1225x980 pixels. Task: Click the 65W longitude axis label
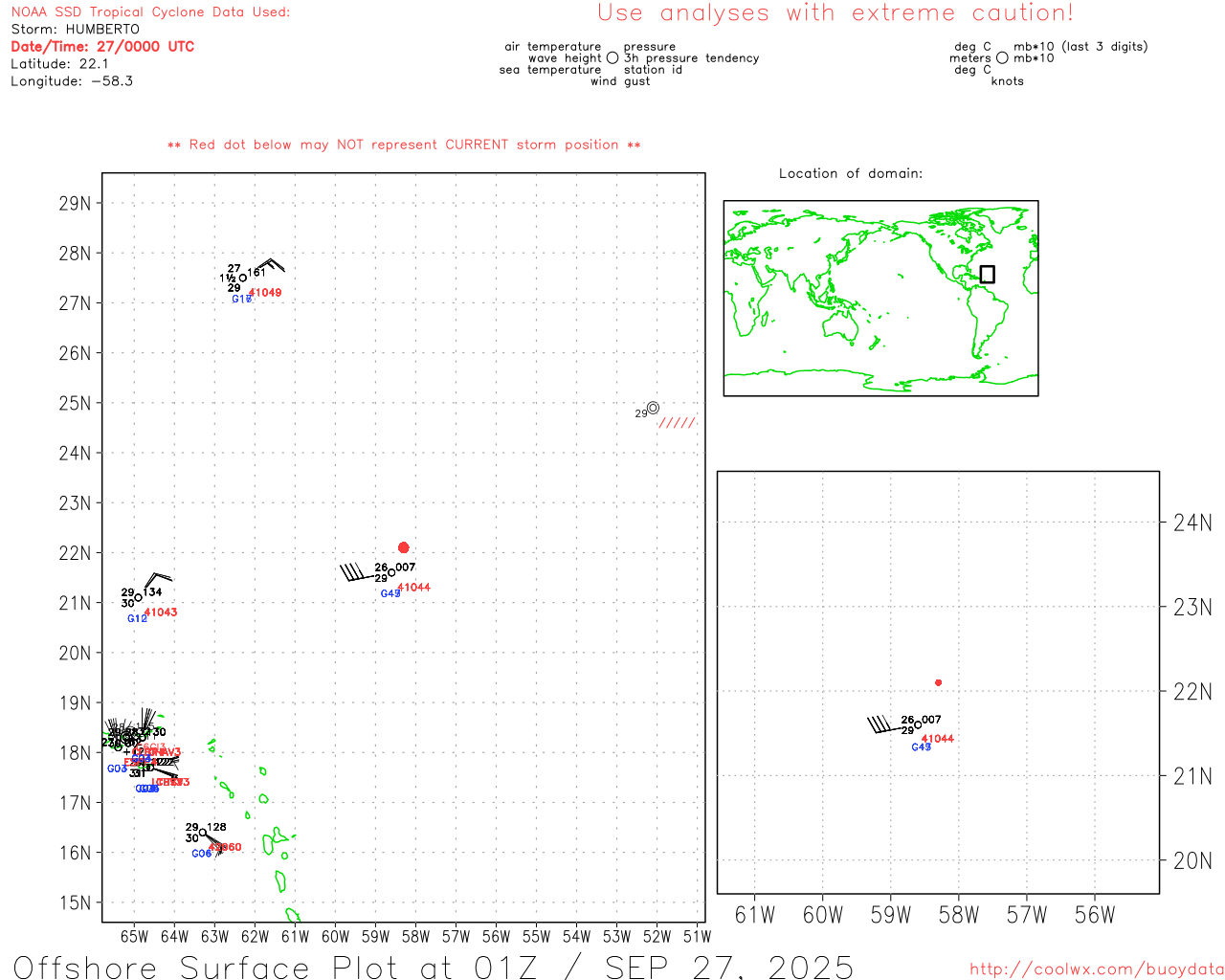pos(135,937)
